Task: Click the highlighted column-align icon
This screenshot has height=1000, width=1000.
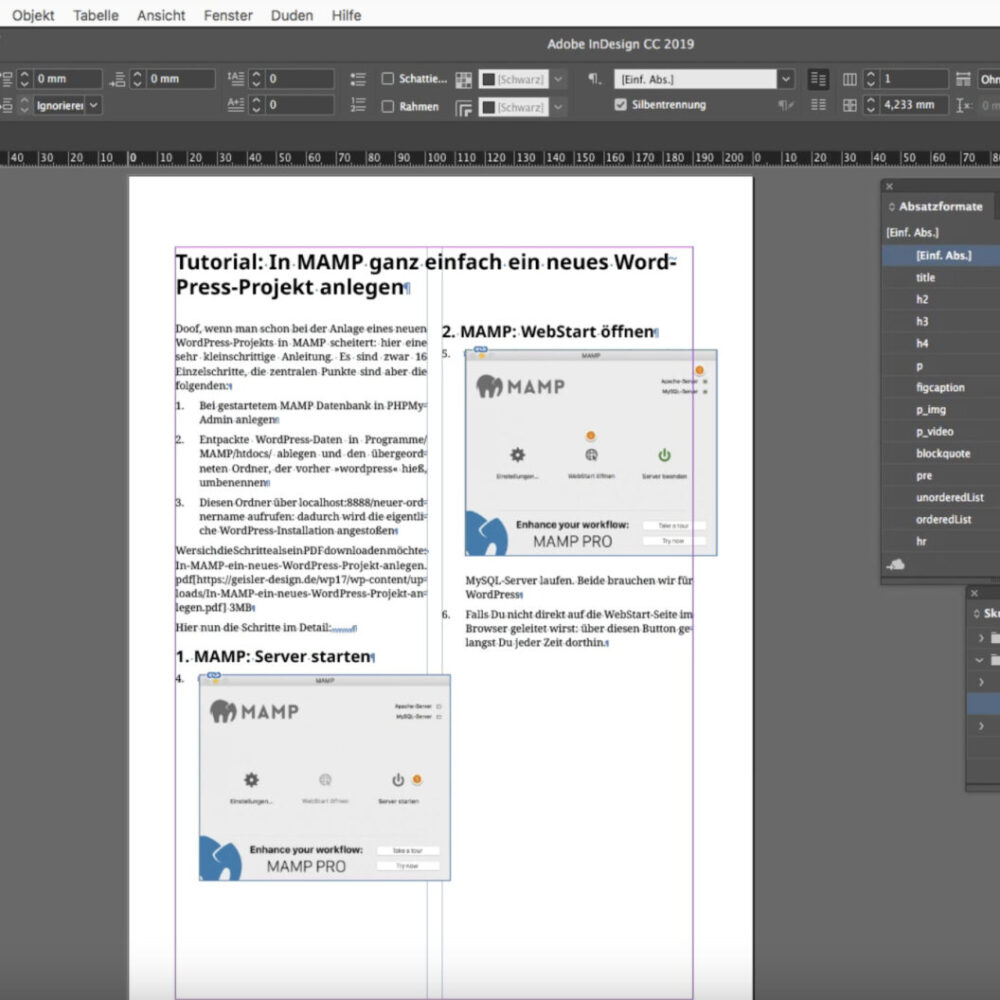Action: 818,79
